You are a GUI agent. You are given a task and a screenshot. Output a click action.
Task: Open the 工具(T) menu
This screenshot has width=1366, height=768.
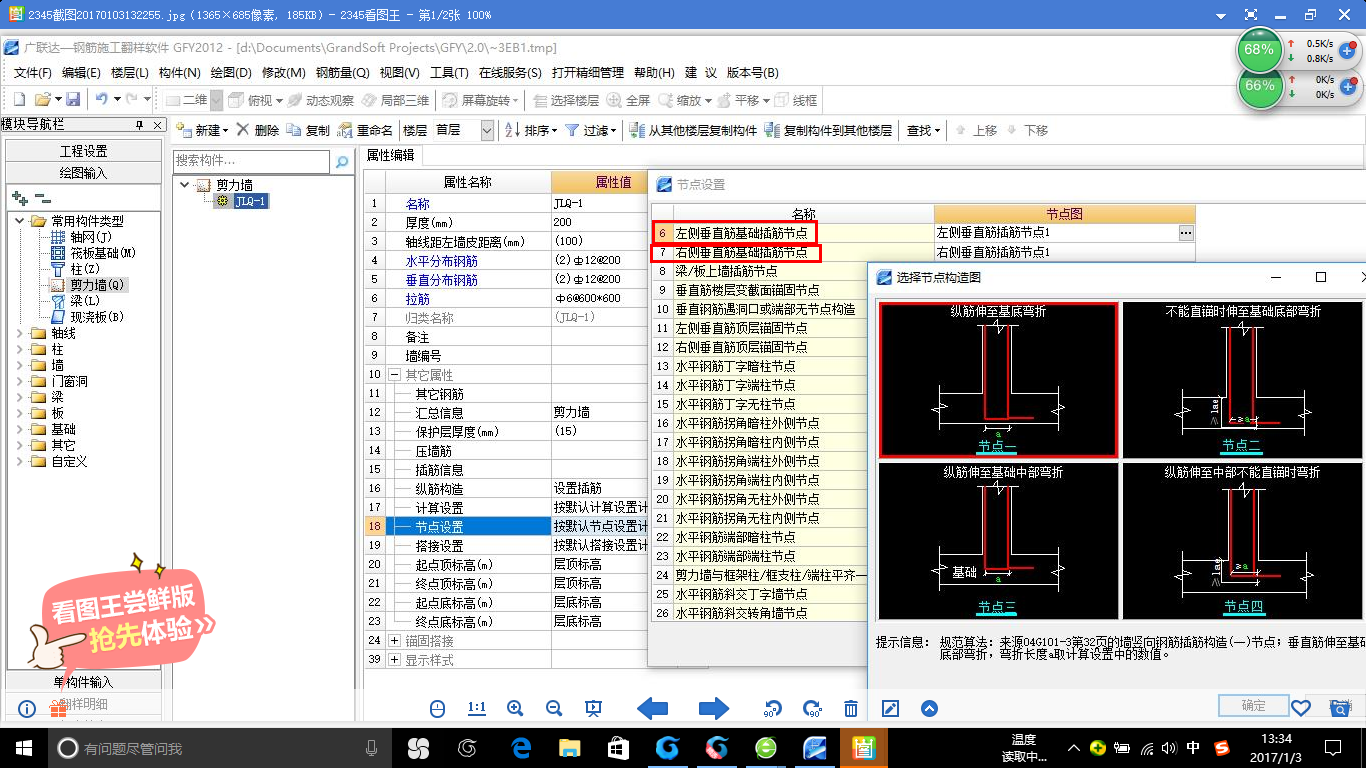(449, 72)
